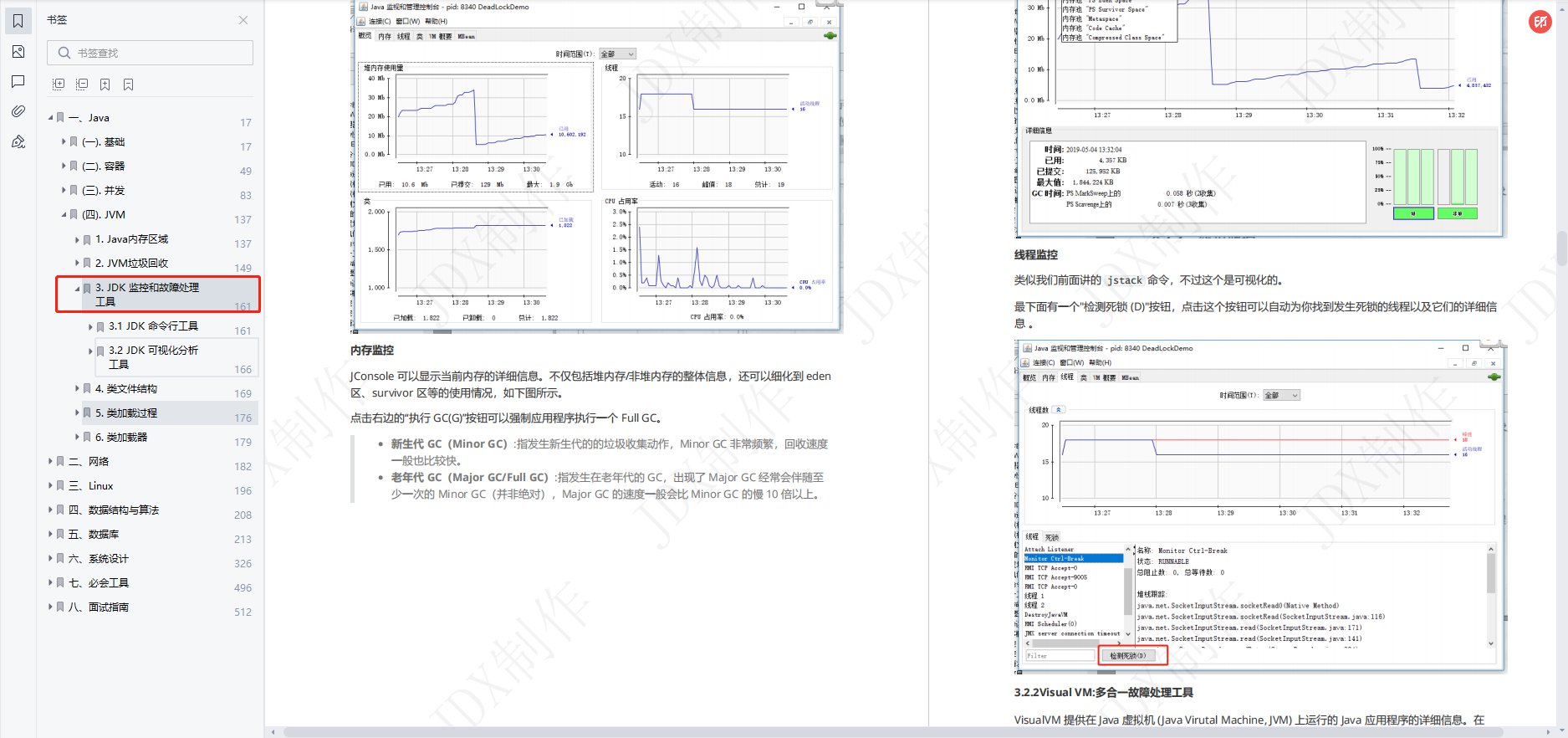Expand arrow beside 1. Java内存区域

tap(77, 239)
